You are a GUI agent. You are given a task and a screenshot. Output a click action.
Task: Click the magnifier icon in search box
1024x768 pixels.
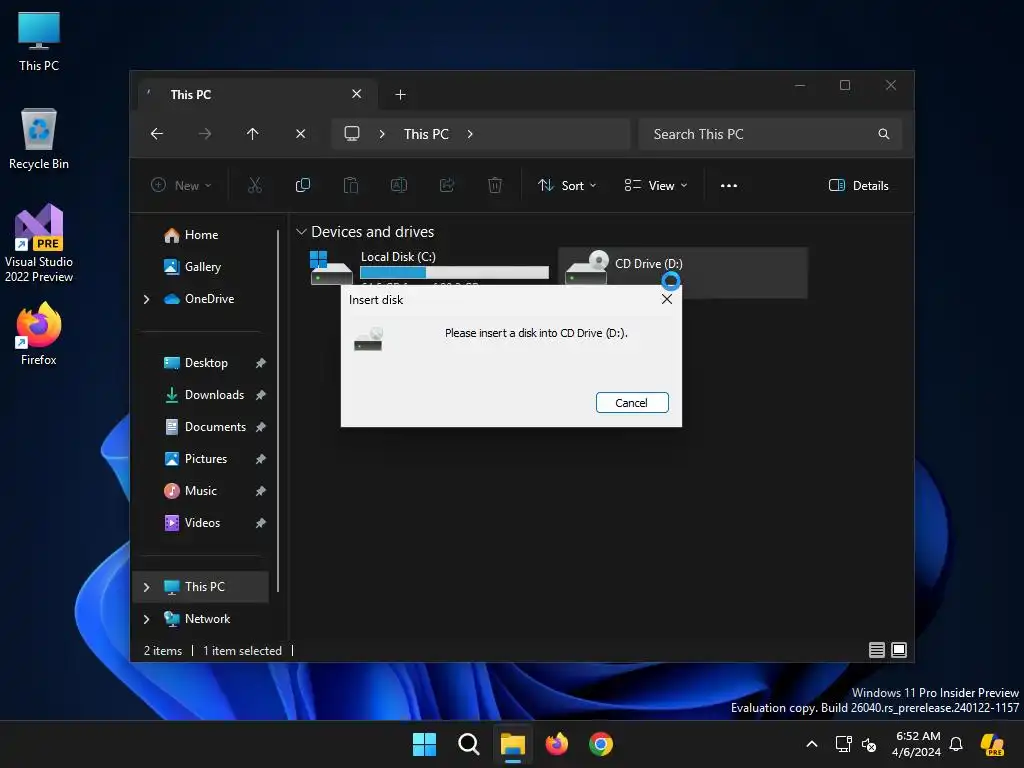[x=884, y=134]
